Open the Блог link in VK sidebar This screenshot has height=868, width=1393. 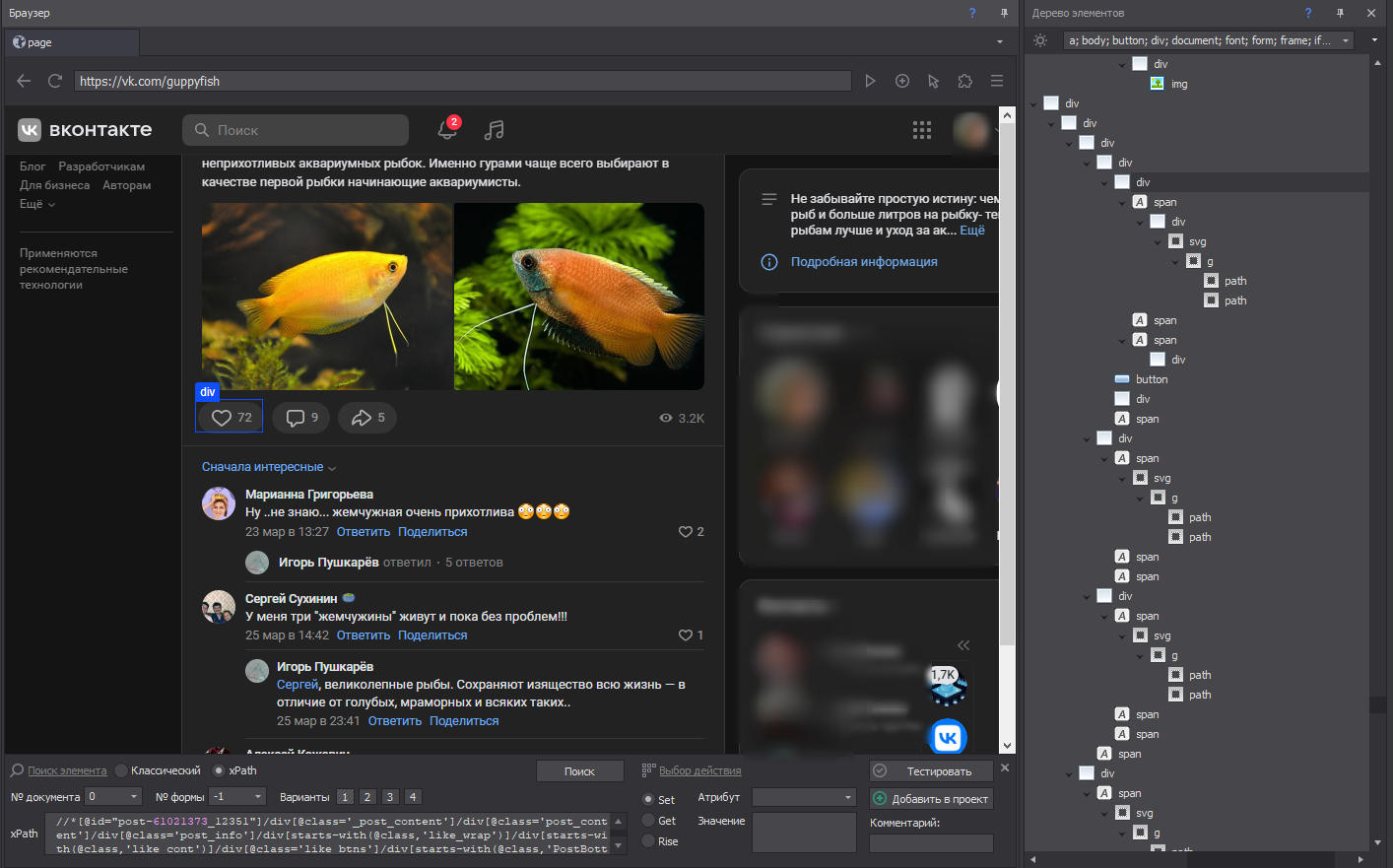33,167
